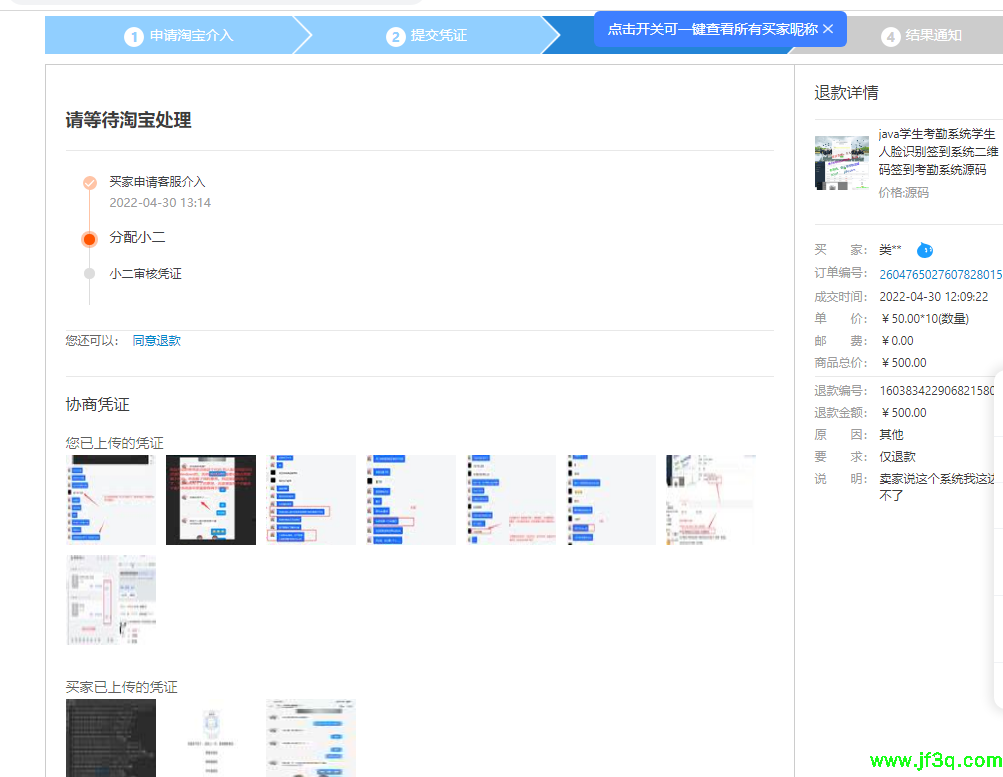Select step 2 提交凭证

click(x=426, y=36)
